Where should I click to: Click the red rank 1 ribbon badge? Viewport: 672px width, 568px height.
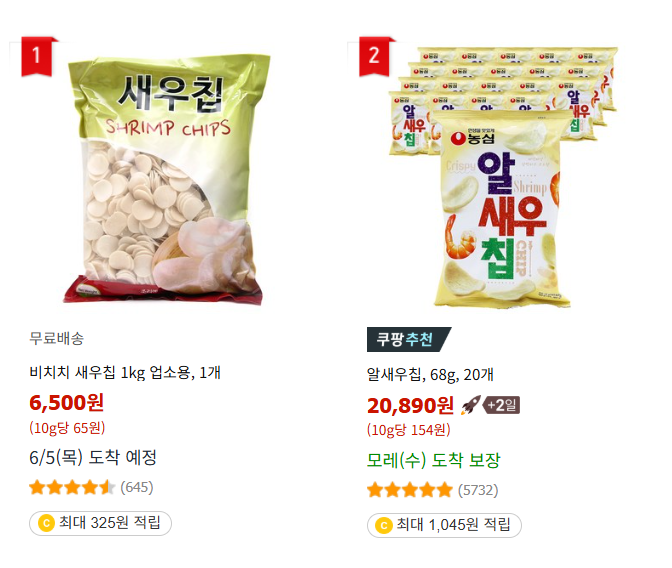pyautogui.click(x=36, y=56)
